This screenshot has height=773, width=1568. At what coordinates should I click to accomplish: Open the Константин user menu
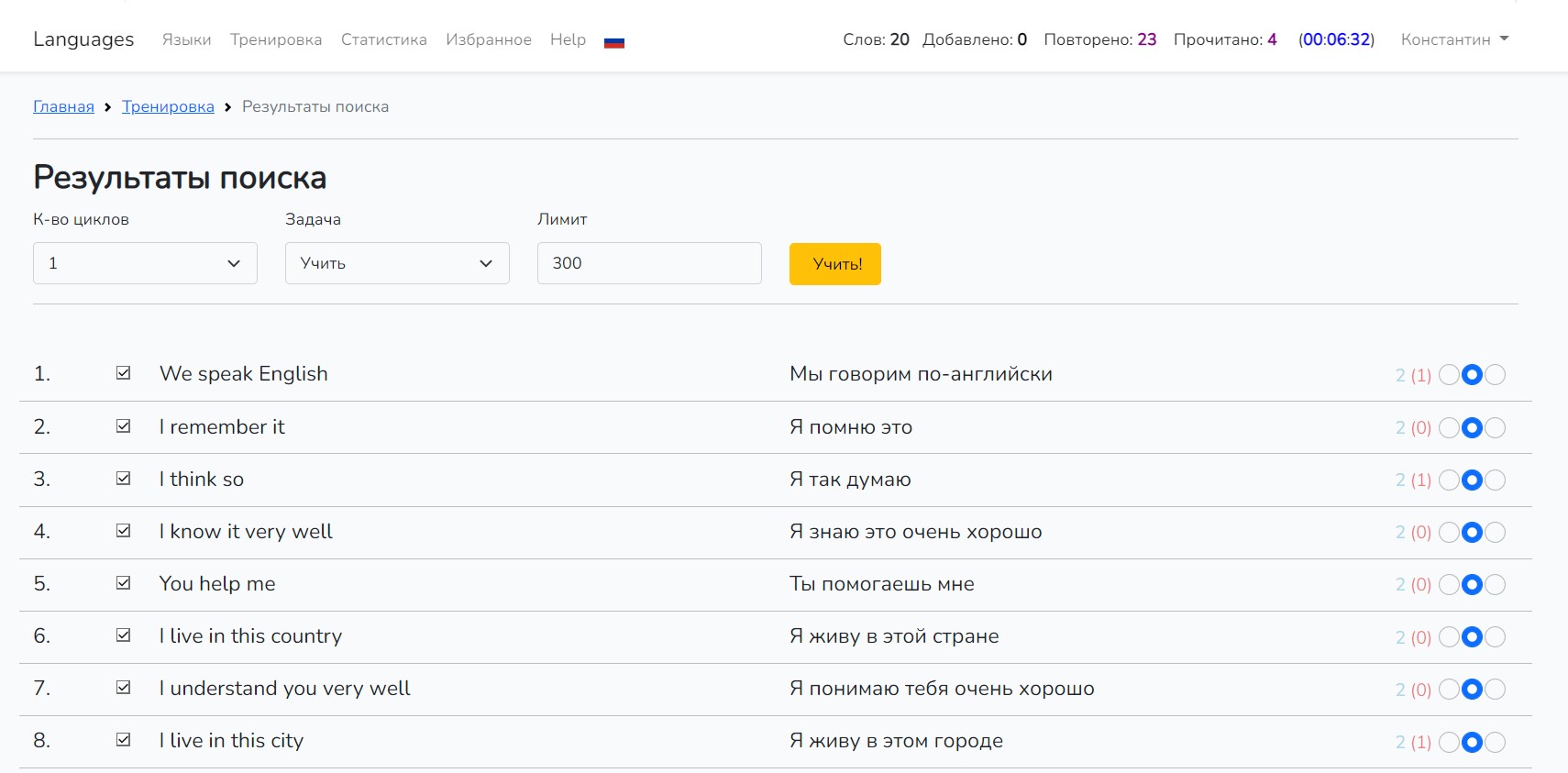click(x=1454, y=39)
